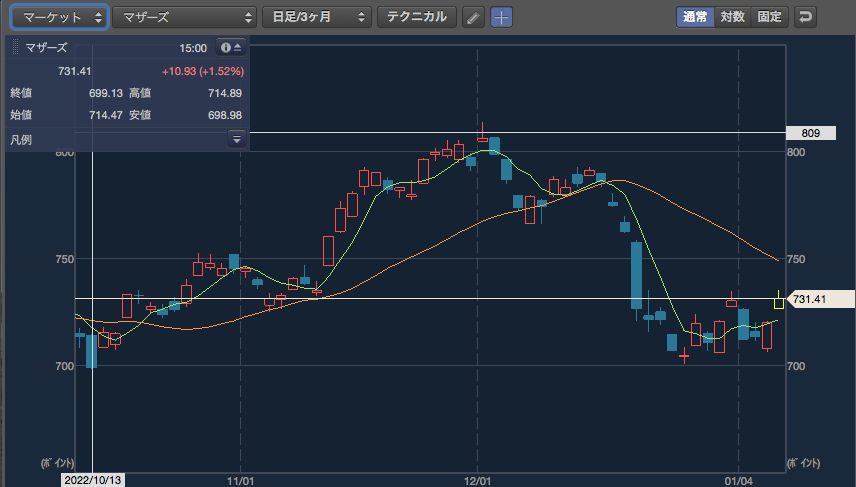The width and height of the screenshot is (856, 487).
Task: Open the 日足/3ヶ月 period dropdown
Action: (x=317, y=17)
